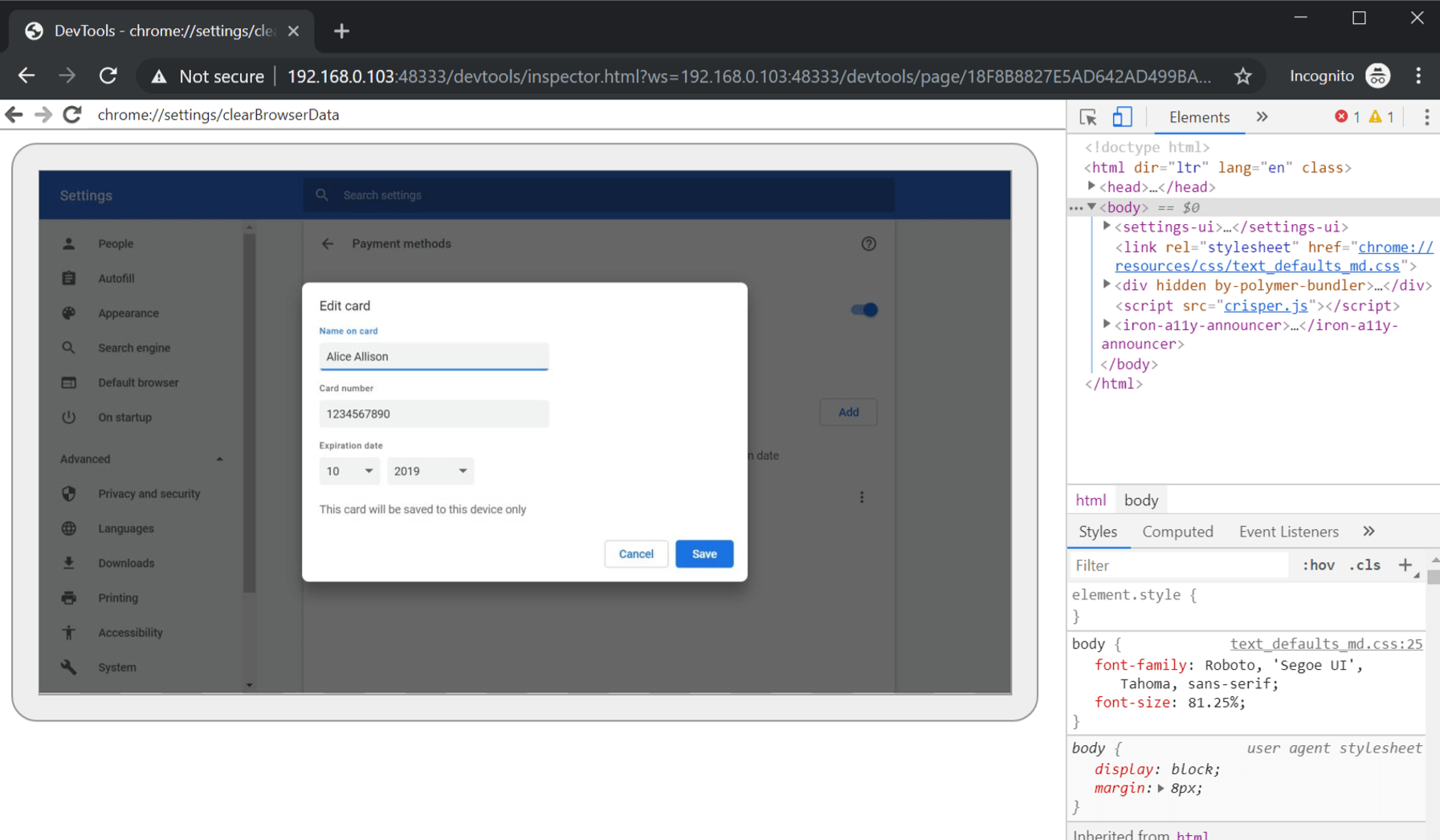Open the Printing settings icon

(x=69, y=597)
